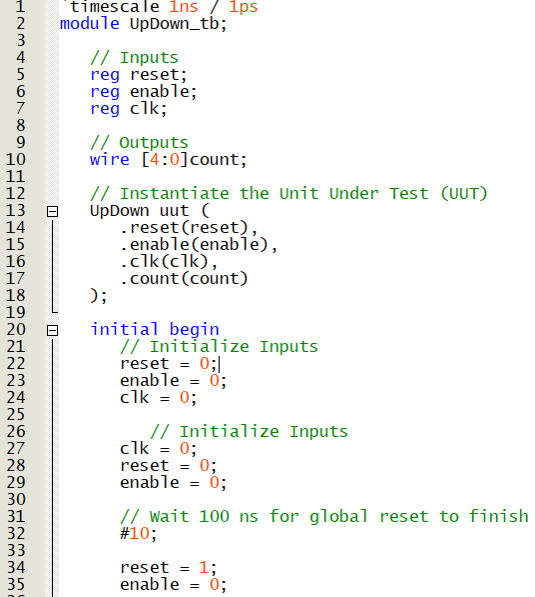Viewport: 535px width, 597px height.
Task: Click the 'reset = 0;' on line 28
Action: click(168, 466)
